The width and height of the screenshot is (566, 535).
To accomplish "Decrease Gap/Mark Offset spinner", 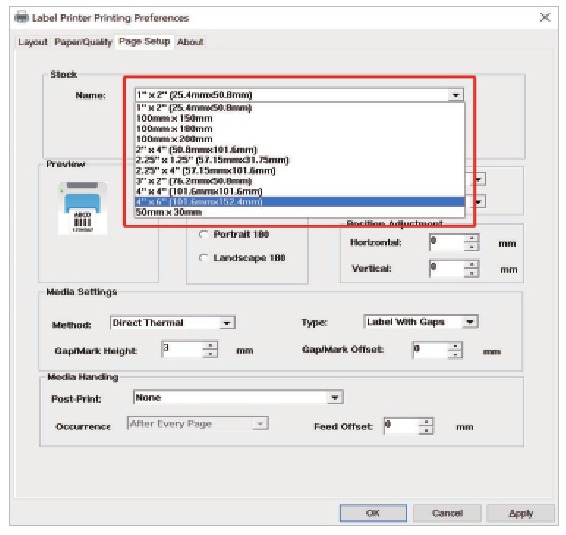I will pyautogui.click(x=455, y=354).
